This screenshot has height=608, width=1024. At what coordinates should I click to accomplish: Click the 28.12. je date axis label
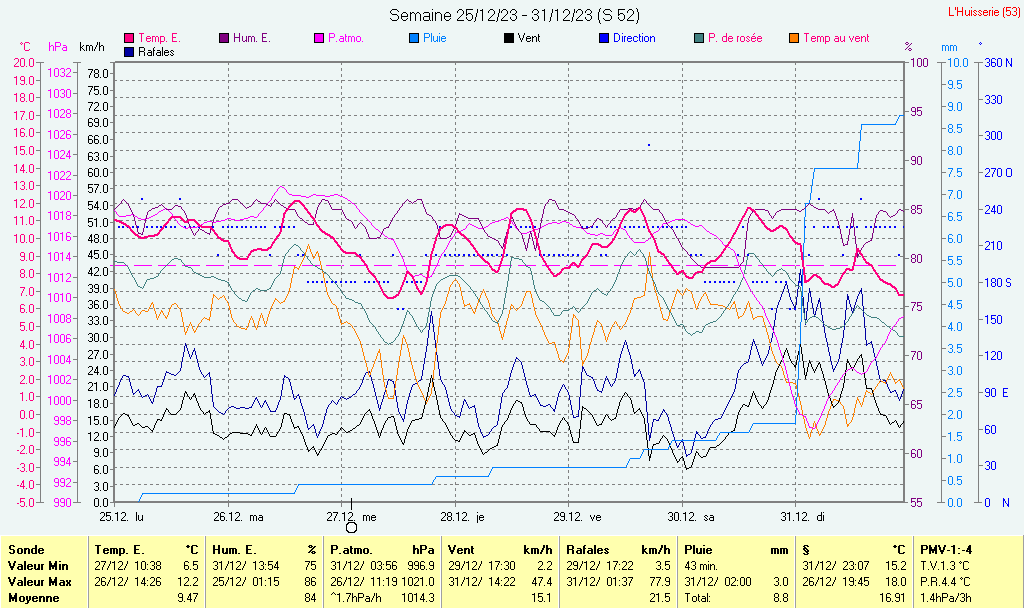(462, 517)
